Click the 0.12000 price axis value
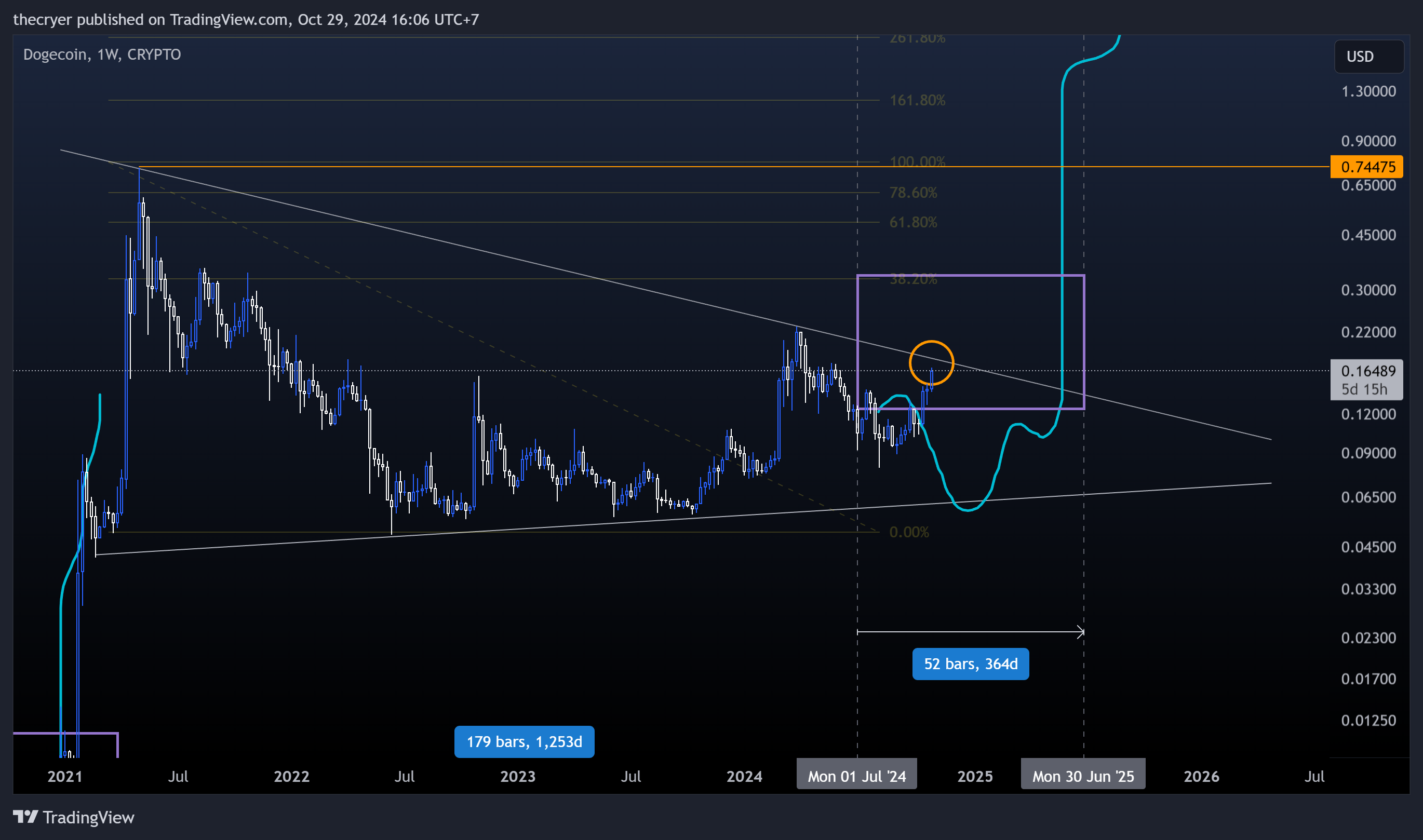 (1368, 414)
